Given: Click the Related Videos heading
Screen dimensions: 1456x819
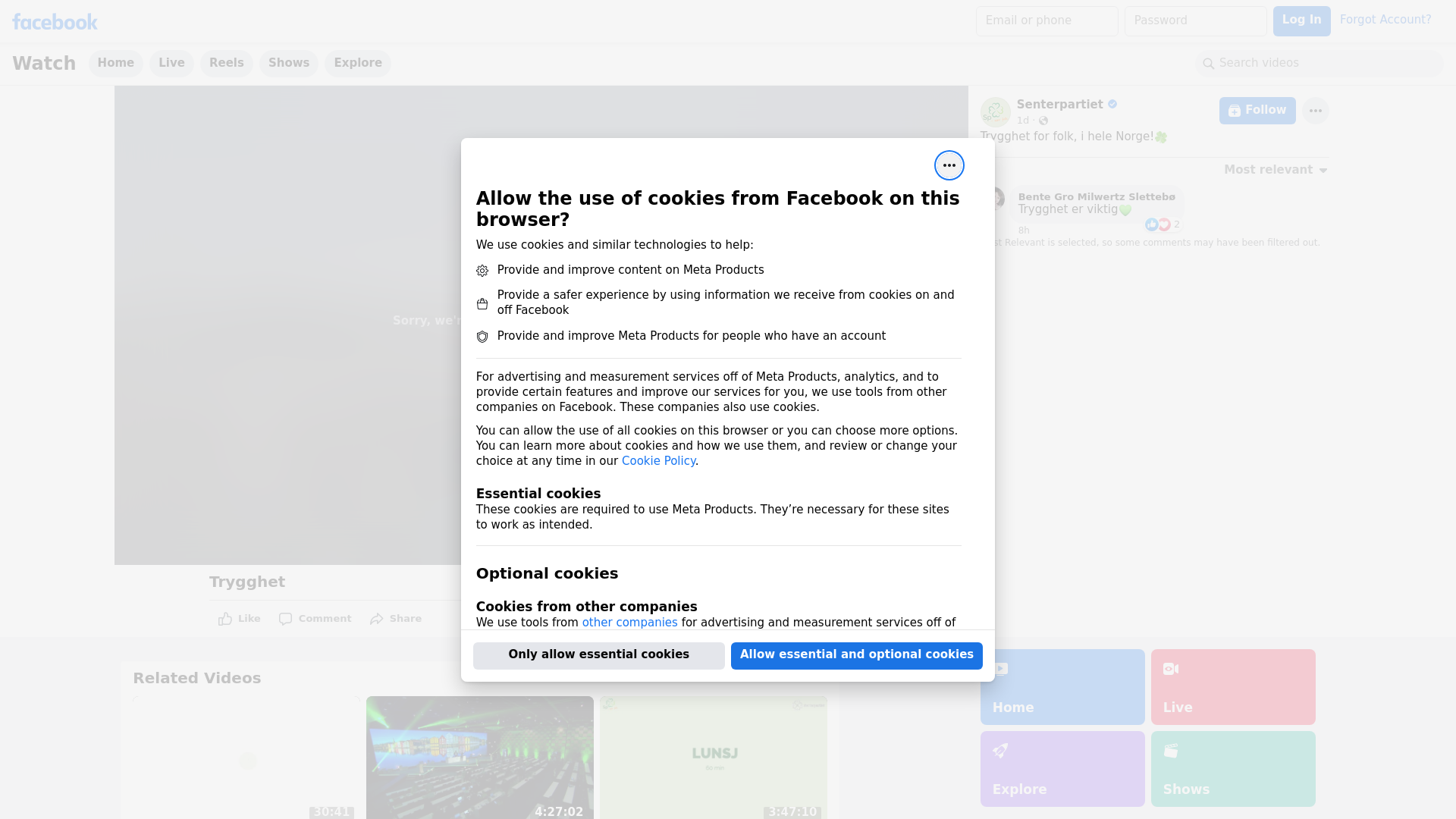Looking at the screenshot, I should point(196,679).
